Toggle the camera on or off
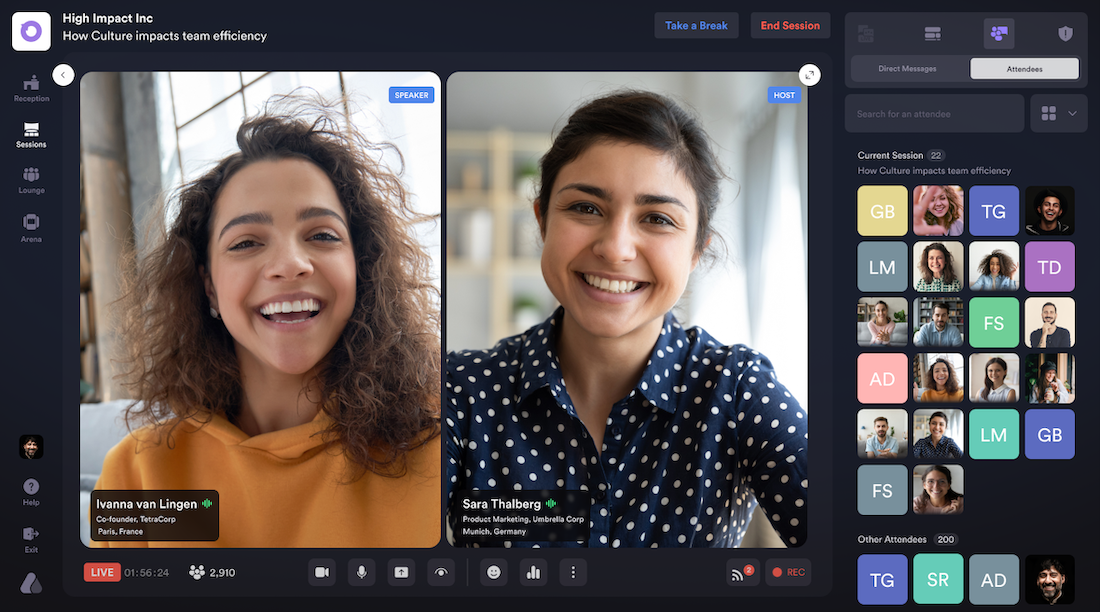This screenshot has height=612, width=1100. pos(322,573)
